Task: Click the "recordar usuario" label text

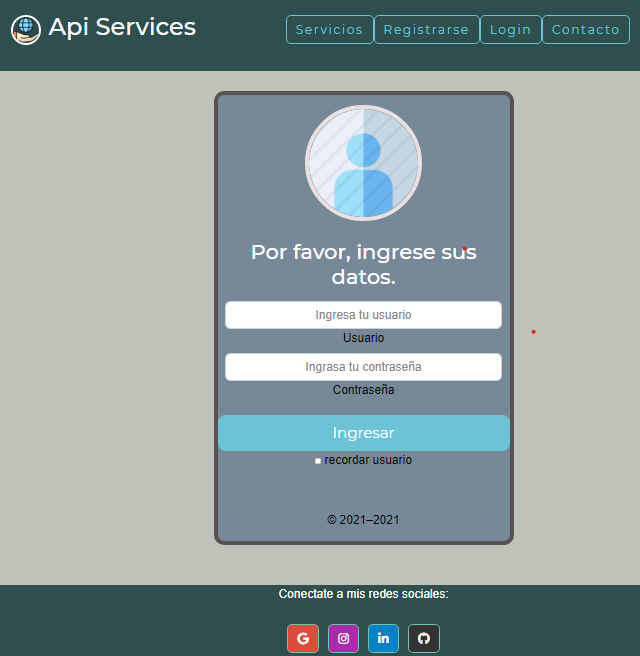Action: click(367, 460)
